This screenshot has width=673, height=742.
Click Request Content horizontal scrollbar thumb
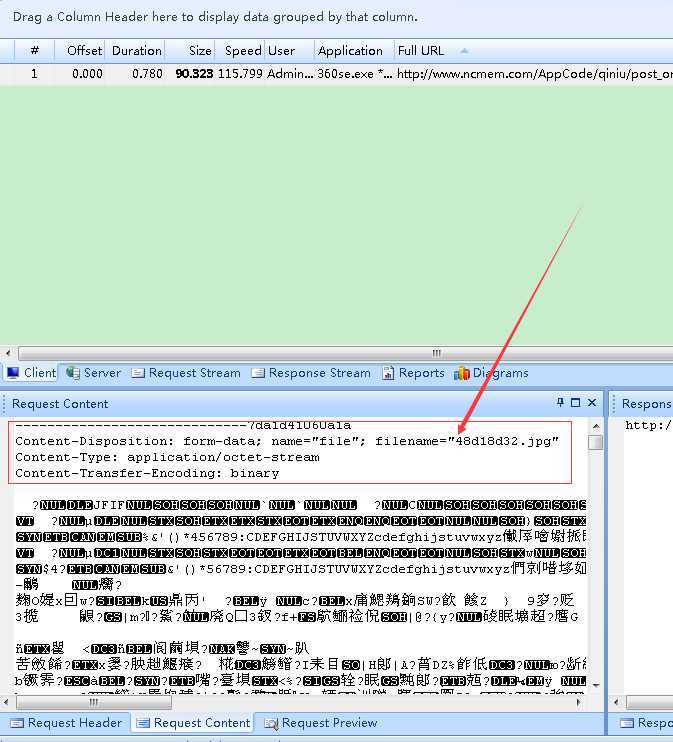point(94,702)
